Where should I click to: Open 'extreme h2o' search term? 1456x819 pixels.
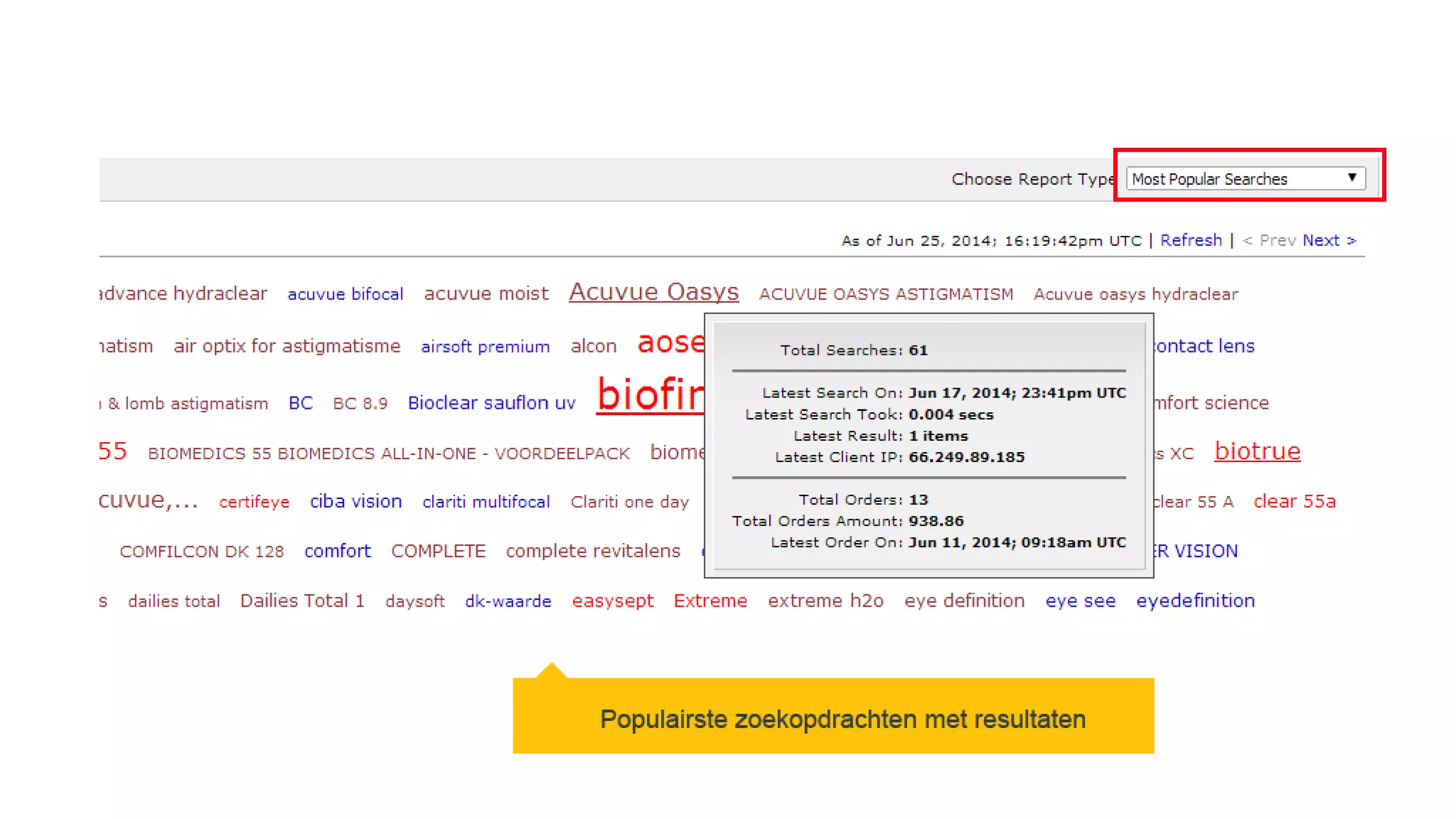point(825,601)
